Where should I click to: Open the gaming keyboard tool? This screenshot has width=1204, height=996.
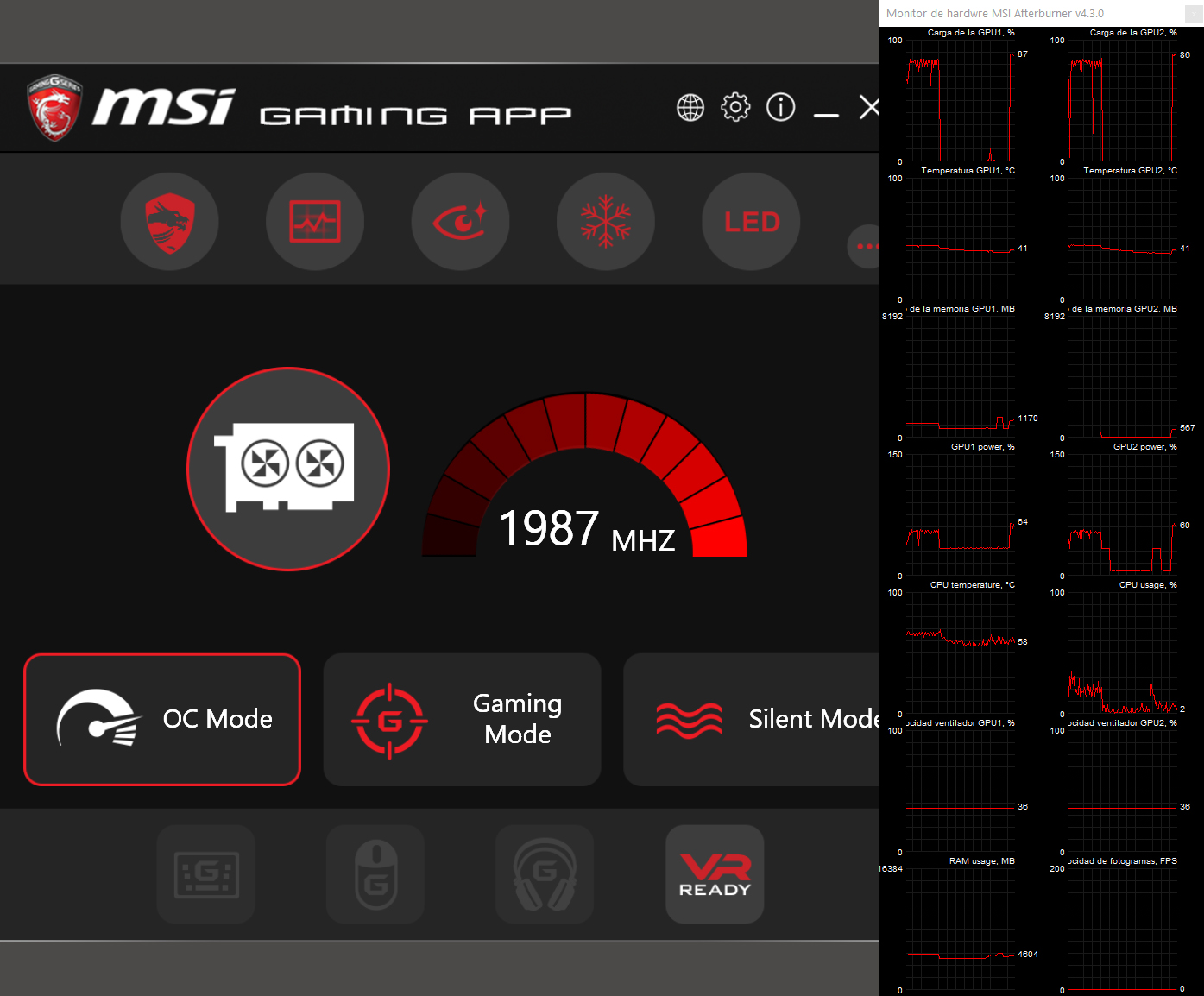pos(206,874)
